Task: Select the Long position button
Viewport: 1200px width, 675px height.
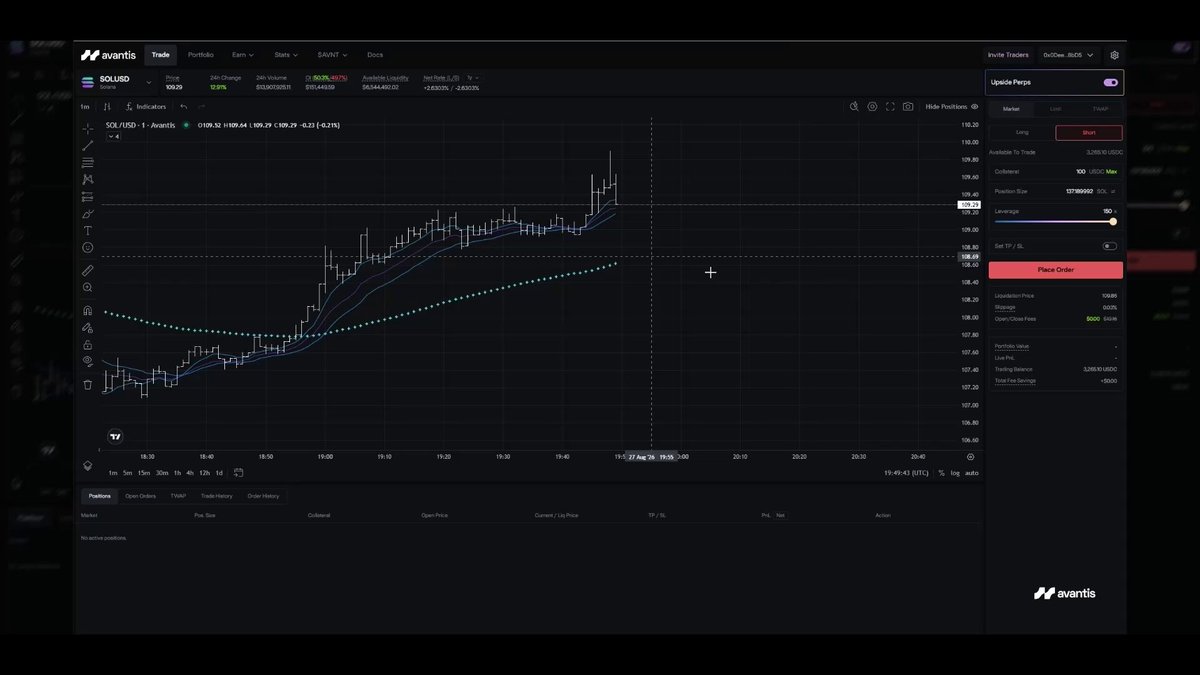Action: coord(1022,132)
